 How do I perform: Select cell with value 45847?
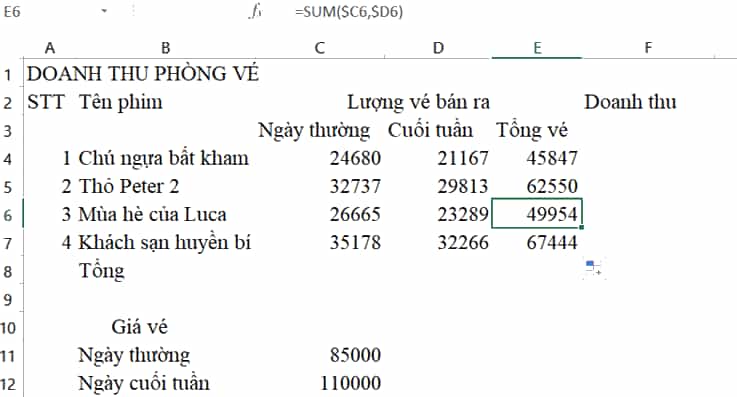(x=552, y=158)
